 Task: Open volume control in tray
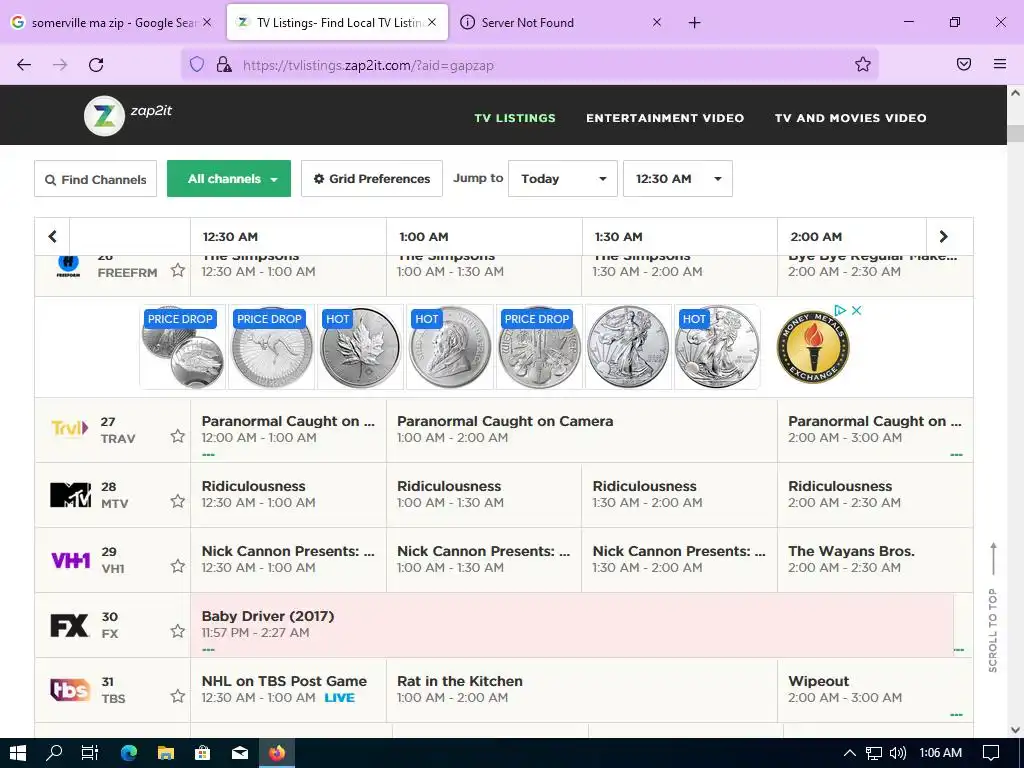[898, 753]
